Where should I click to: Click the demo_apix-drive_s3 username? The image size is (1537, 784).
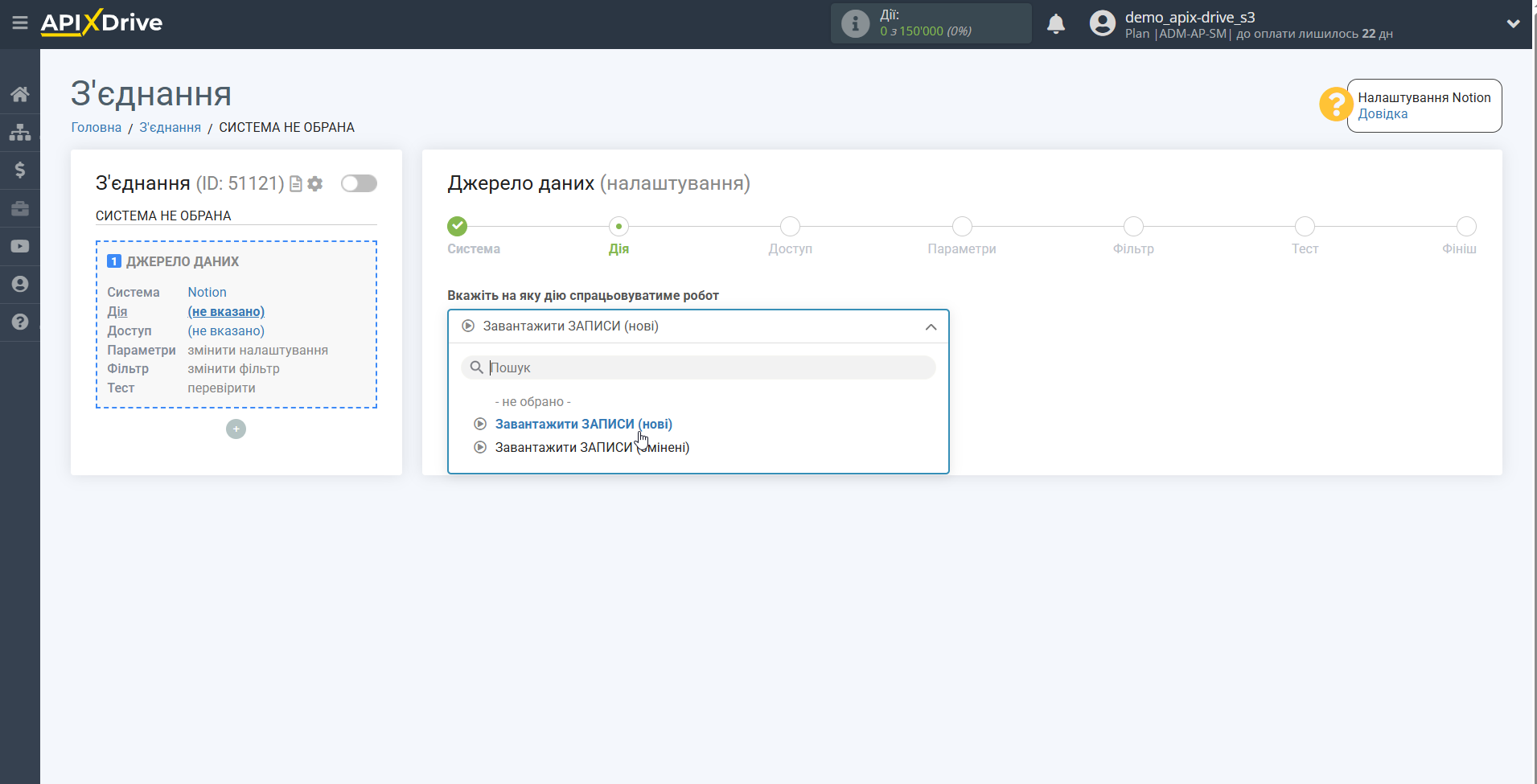click(x=1190, y=17)
